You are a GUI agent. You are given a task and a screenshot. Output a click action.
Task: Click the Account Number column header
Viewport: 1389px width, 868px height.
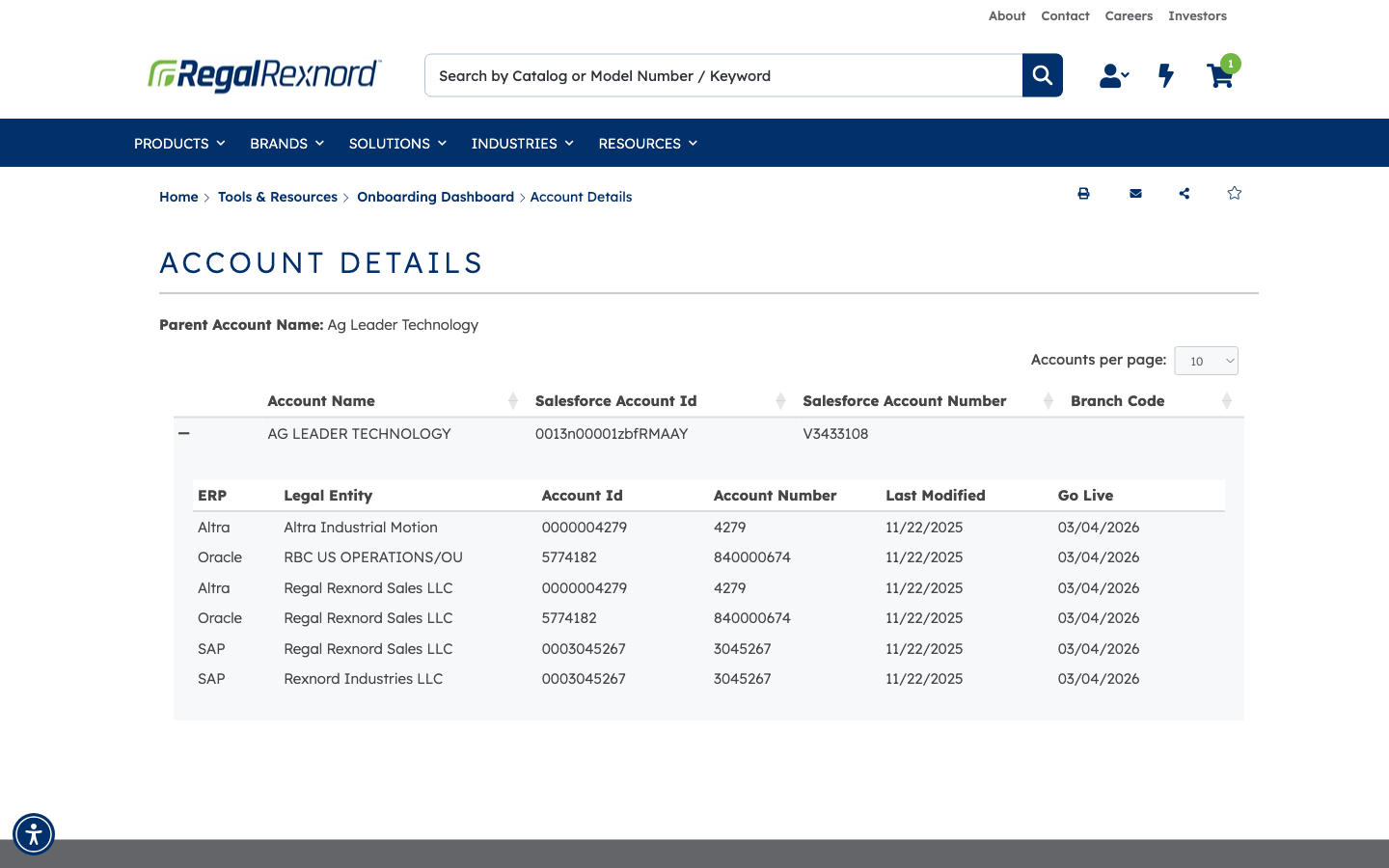775,496
